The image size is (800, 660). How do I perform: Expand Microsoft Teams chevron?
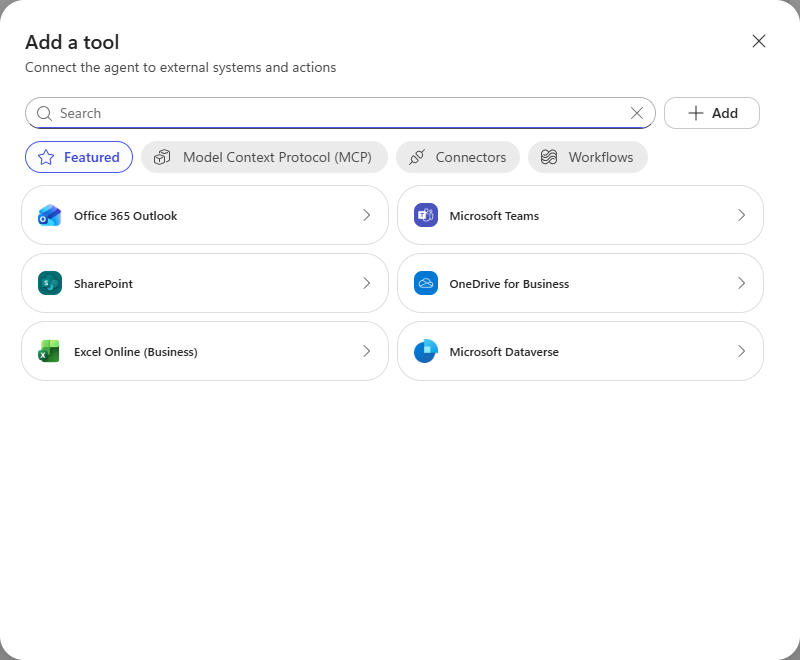pos(741,215)
